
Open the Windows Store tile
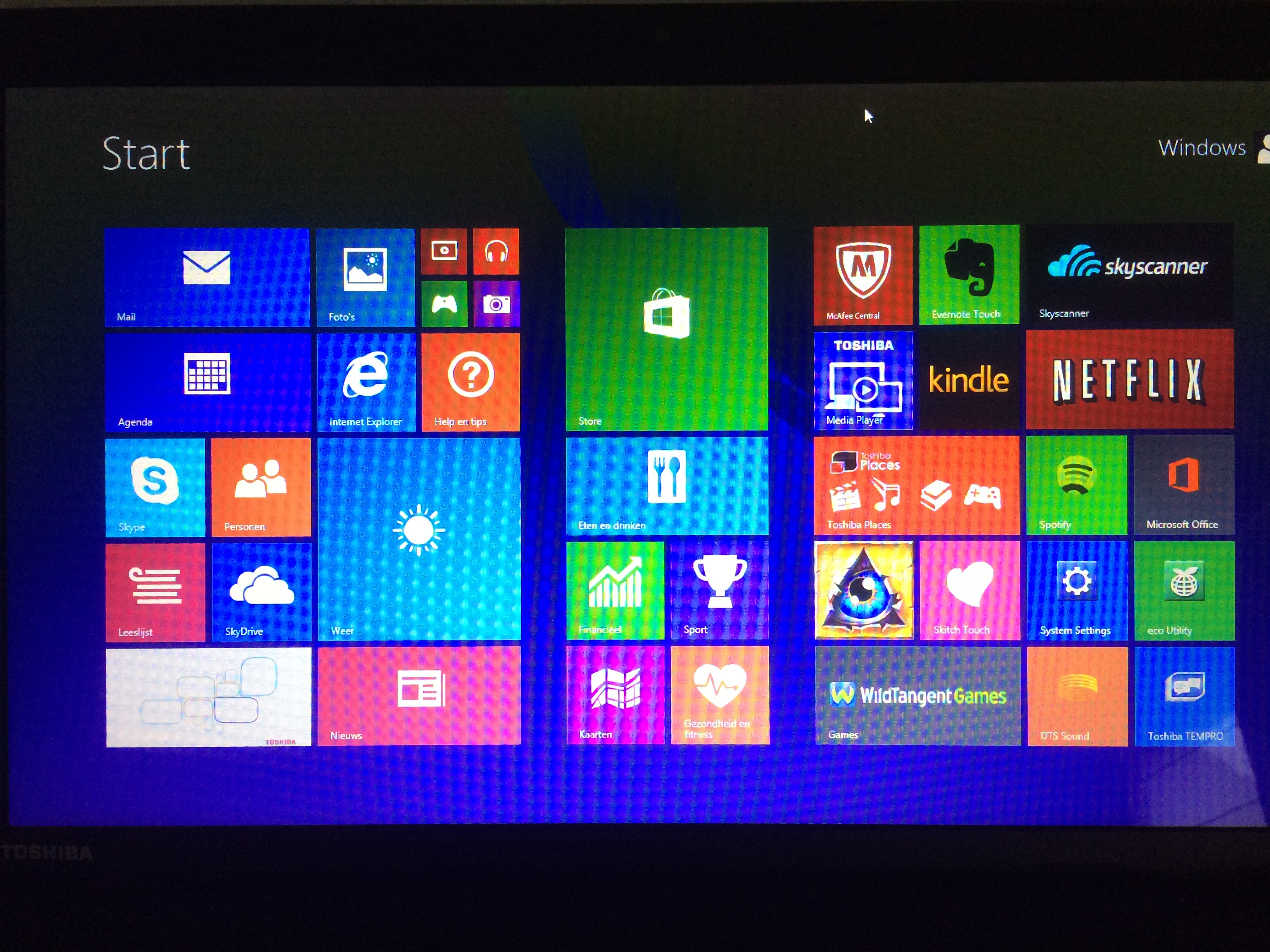click(667, 329)
